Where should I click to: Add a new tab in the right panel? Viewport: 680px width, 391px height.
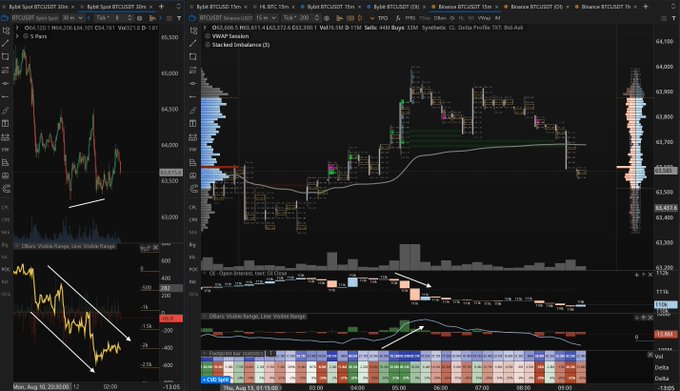pyautogui.click(x=645, y=7)
